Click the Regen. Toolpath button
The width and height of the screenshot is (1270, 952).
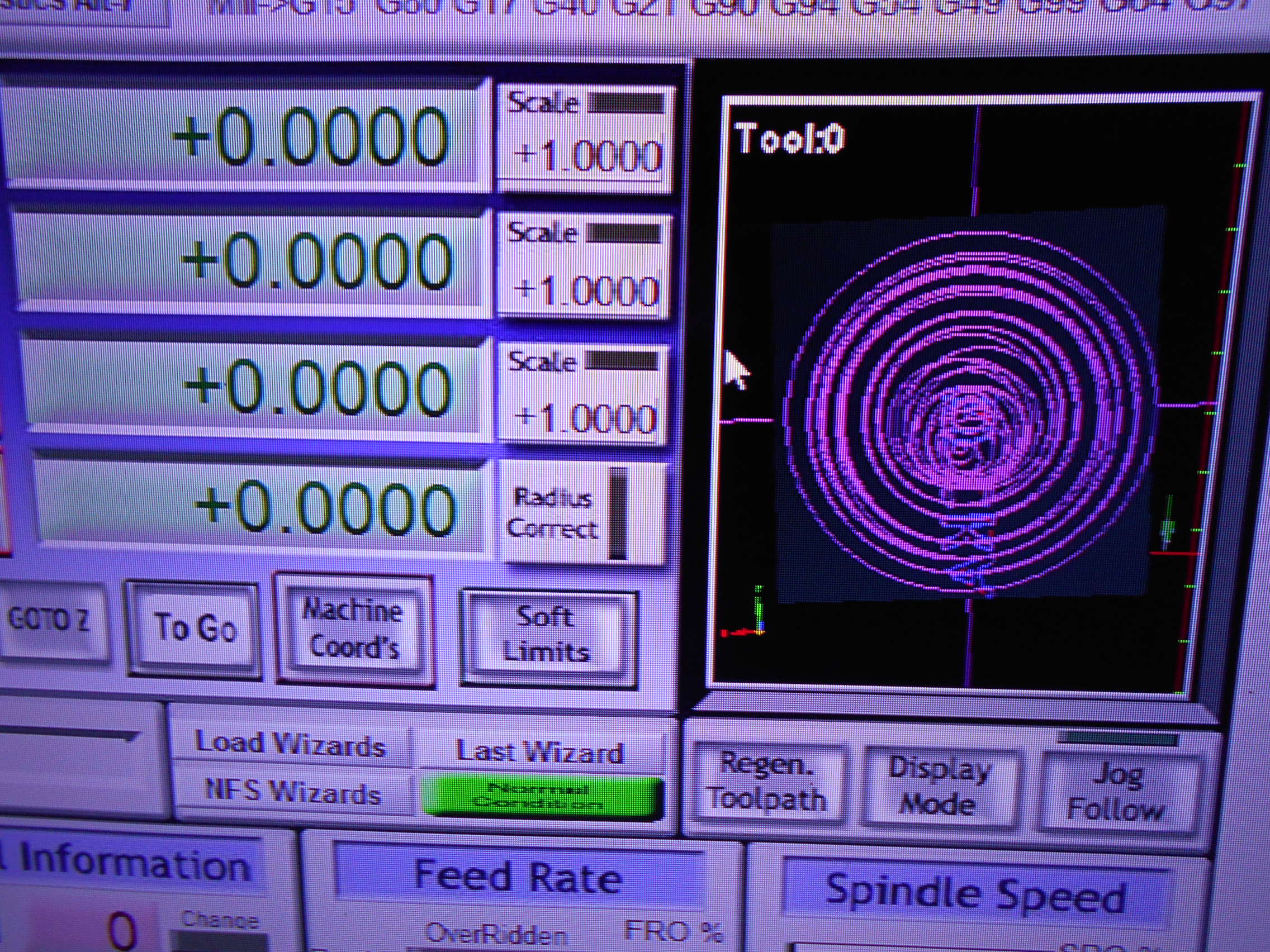point(767,782)
